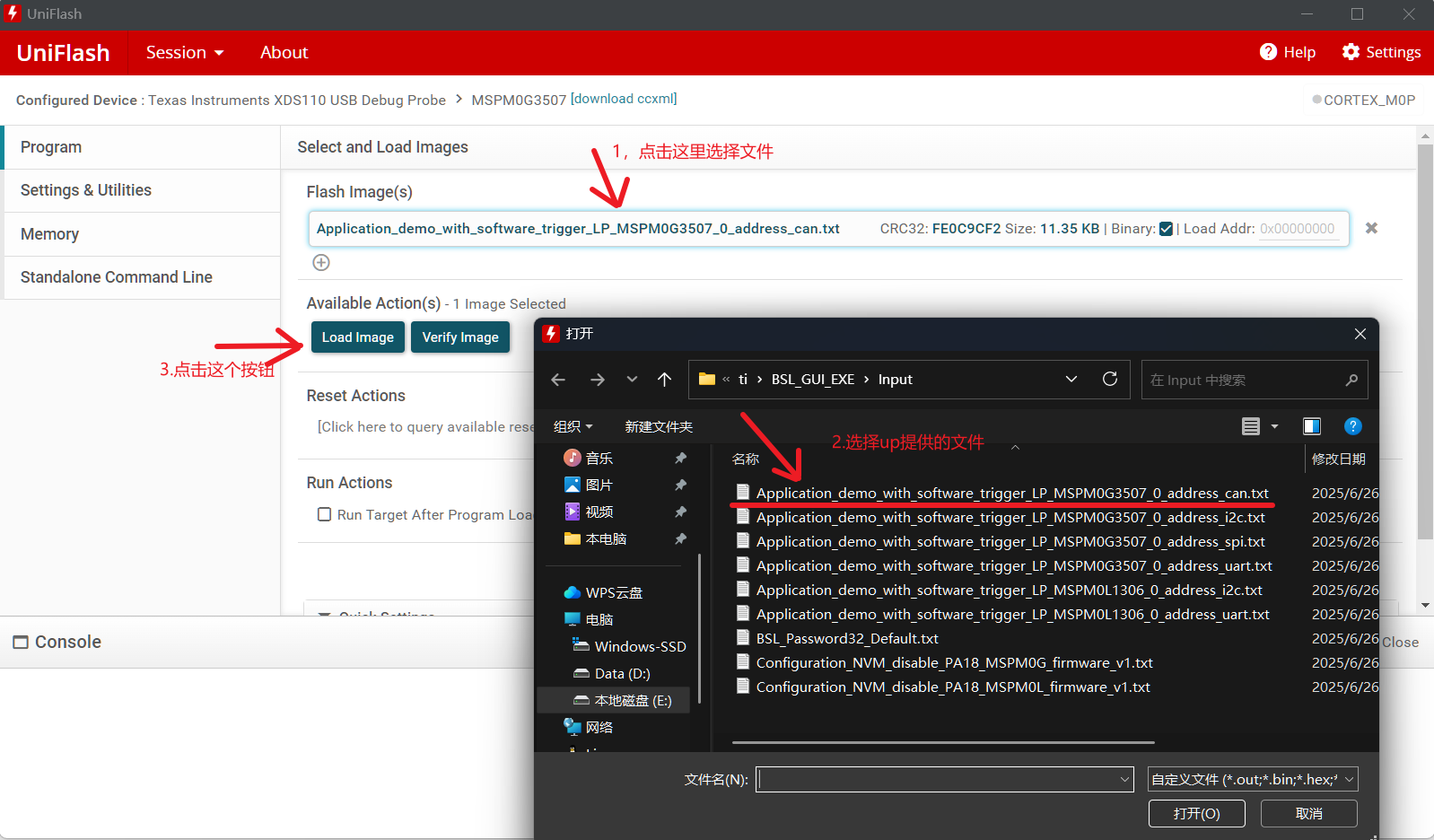Open the 本电脑 quick access folder
The image size is (1434, 840).
(x=596, y=538)
